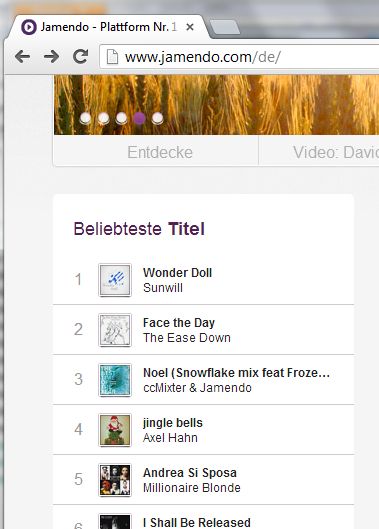Open the Face the Day track link

click(179, 323)
